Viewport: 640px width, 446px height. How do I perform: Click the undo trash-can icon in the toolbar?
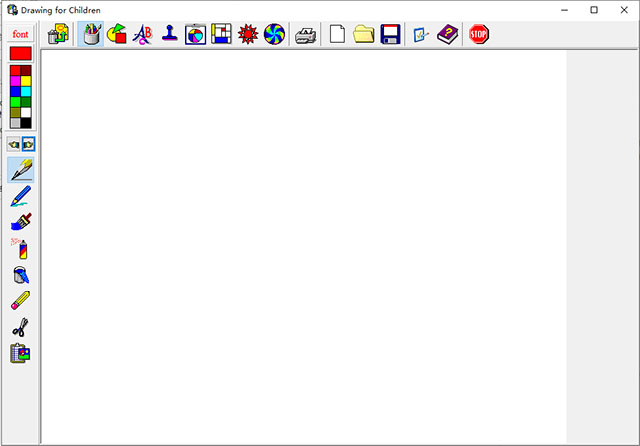[58, 34]
